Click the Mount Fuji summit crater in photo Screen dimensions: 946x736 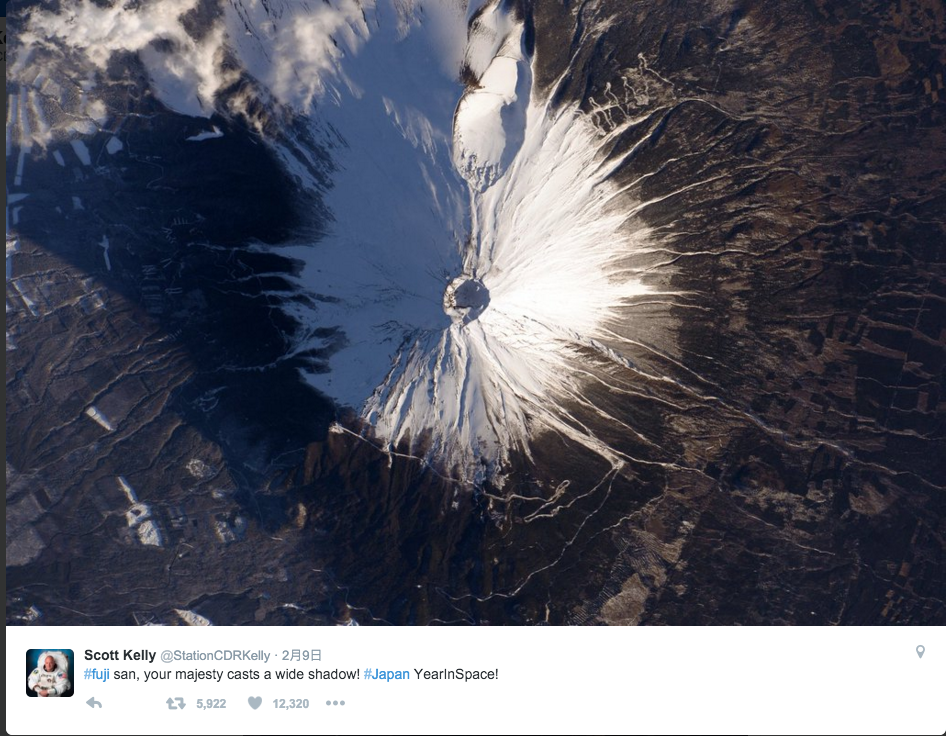click(467, 298)
